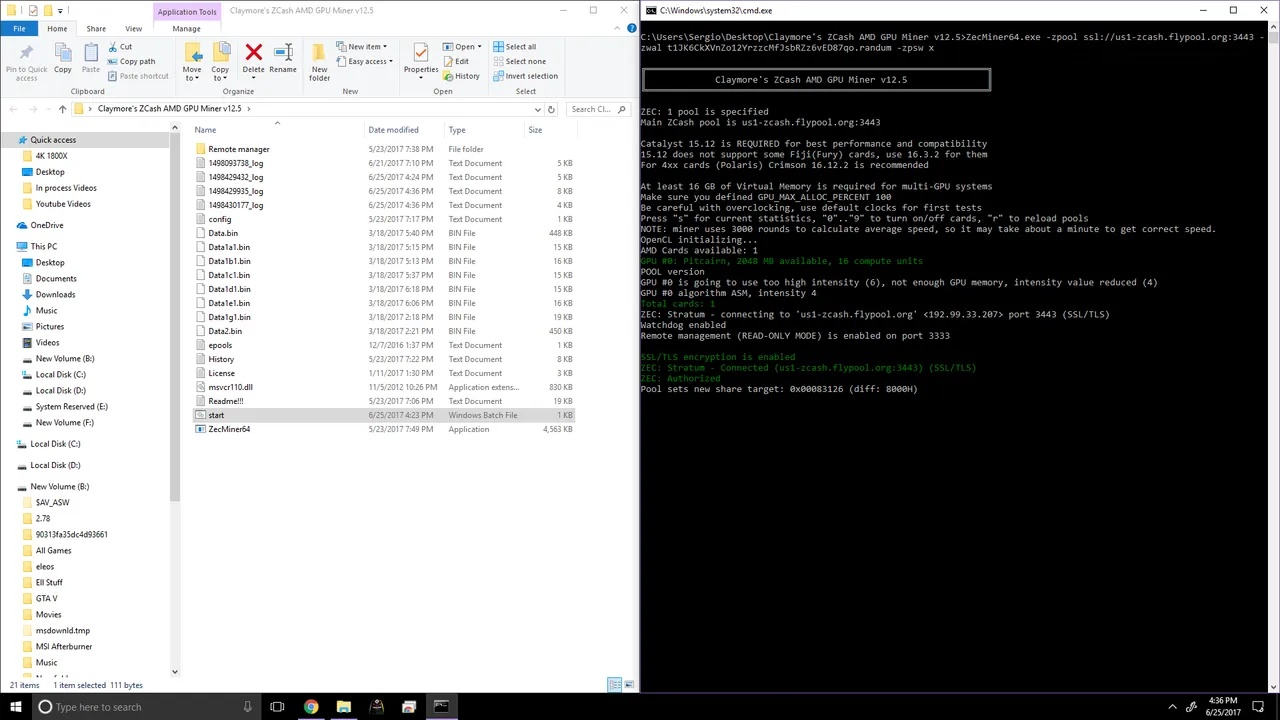Switch to the Share ribbon tab
The height and width of the screenshot is (720, 1280).
pos(96,28)
